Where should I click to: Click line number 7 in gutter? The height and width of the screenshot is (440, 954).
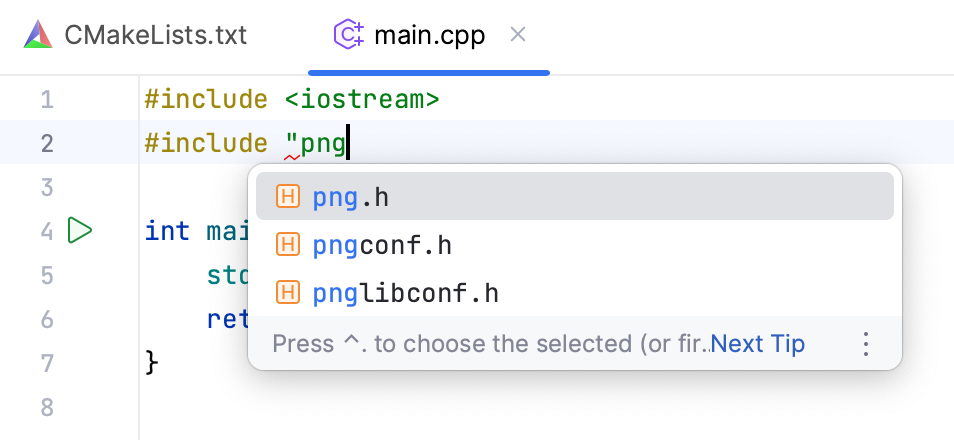point(47,362)
